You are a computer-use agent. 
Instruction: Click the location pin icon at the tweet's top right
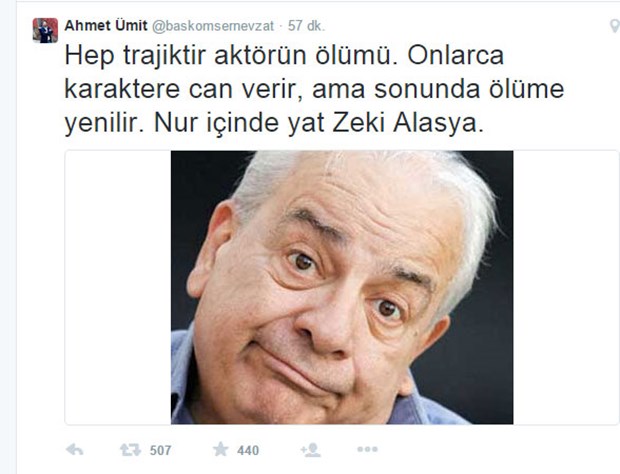click(614, 26)
